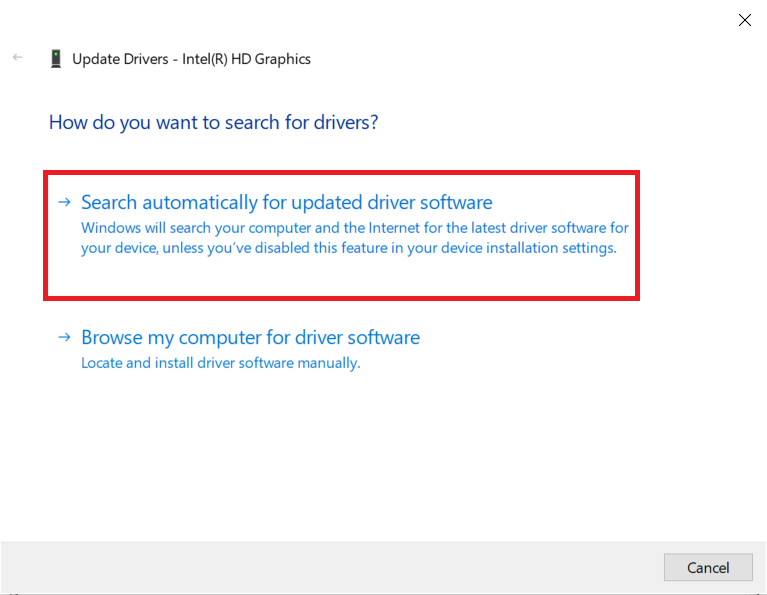Click arrow icon before Browse my computer option
Viewport: 767px width, 595px height.
coord(65,337)
